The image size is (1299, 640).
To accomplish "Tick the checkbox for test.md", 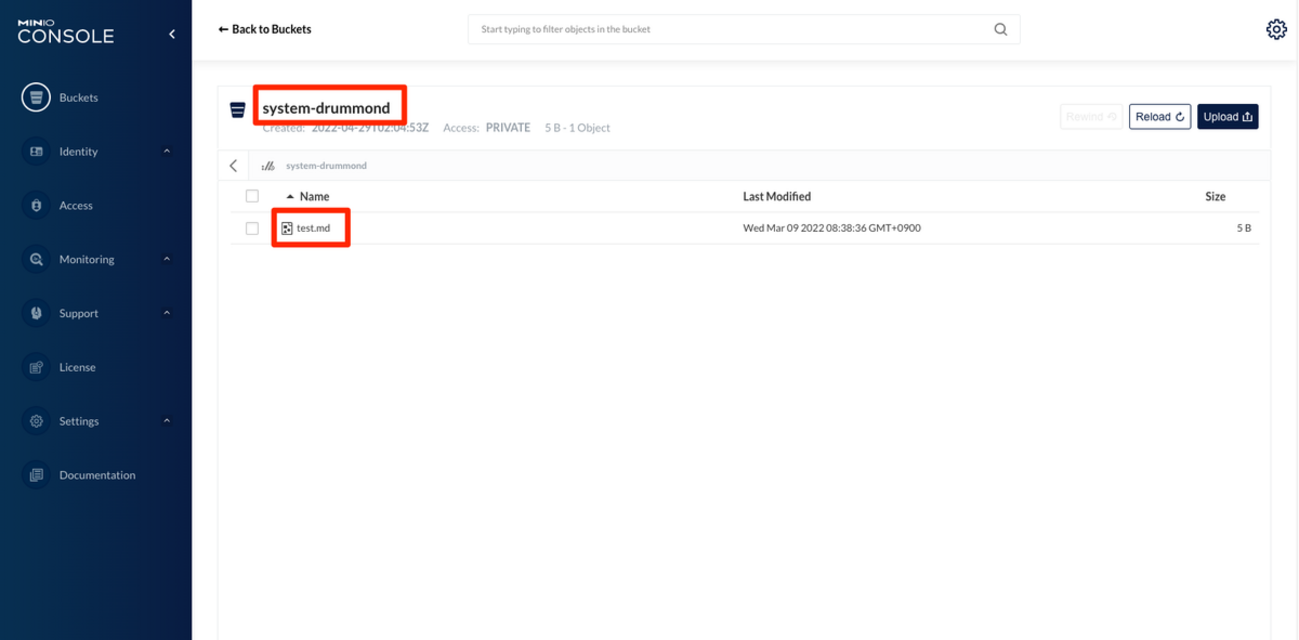I will pyautogui.click(x=252, y=229).
